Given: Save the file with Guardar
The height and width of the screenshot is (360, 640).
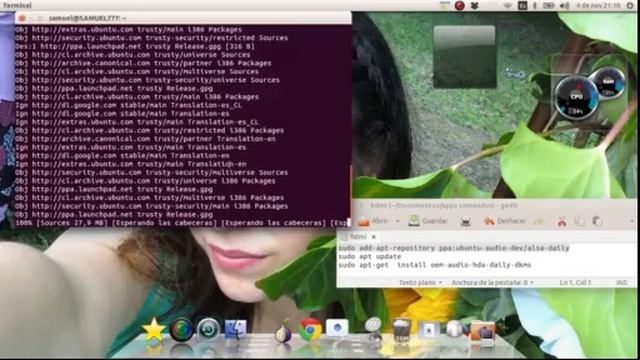Looking at the screenshot, I should (428, 221).
